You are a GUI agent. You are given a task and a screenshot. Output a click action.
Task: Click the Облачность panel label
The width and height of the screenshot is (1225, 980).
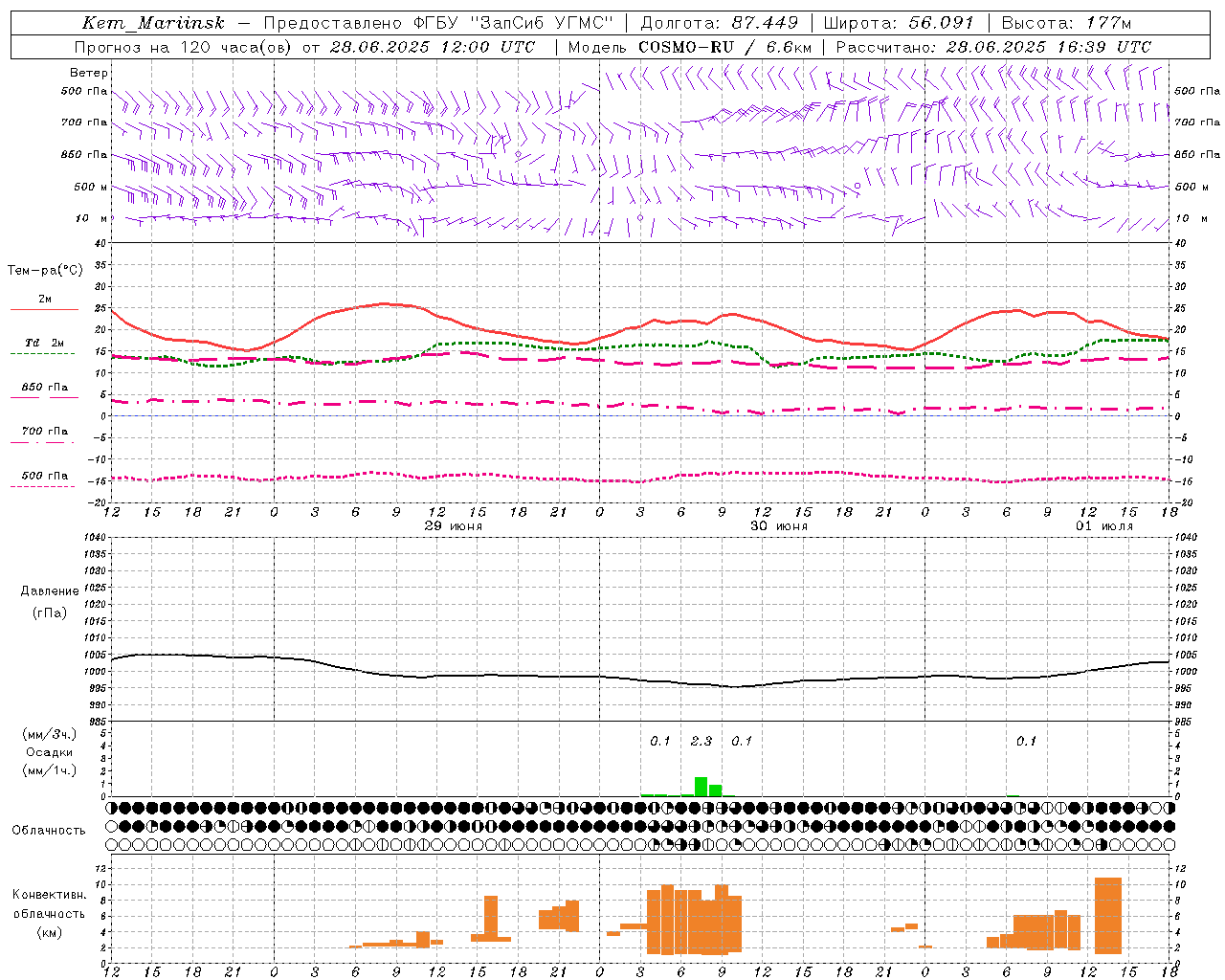49,831
